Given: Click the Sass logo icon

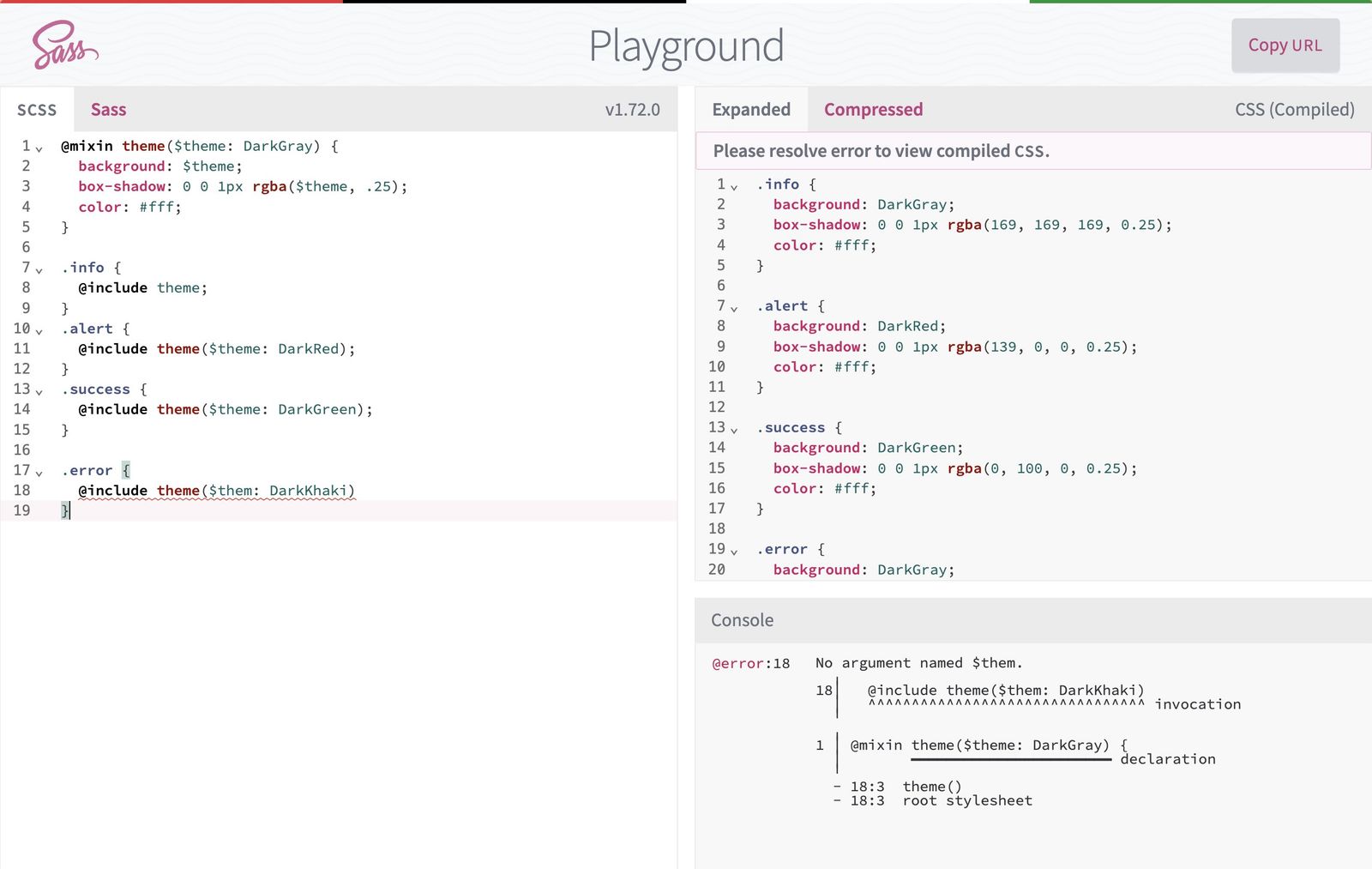Looking at the screenshot, I should coord(63,45).
